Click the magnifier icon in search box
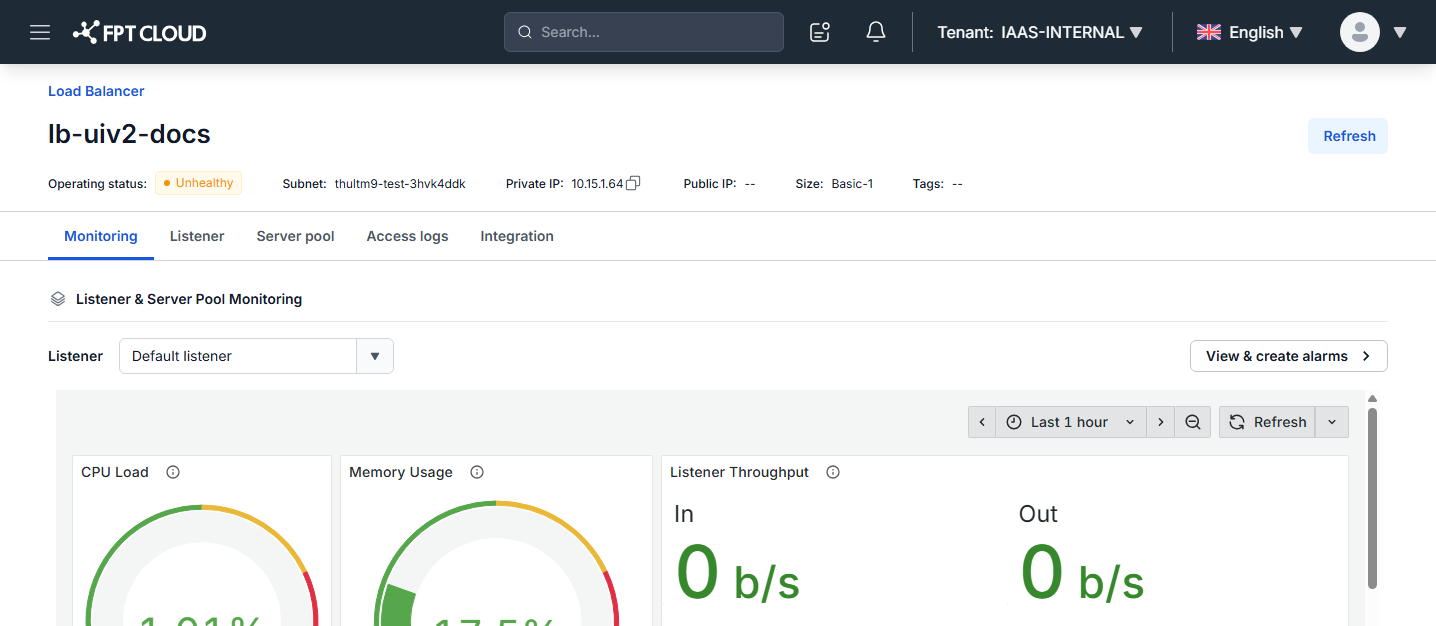This screenshot has height=626, width=1436. click(x=524, y=32)
